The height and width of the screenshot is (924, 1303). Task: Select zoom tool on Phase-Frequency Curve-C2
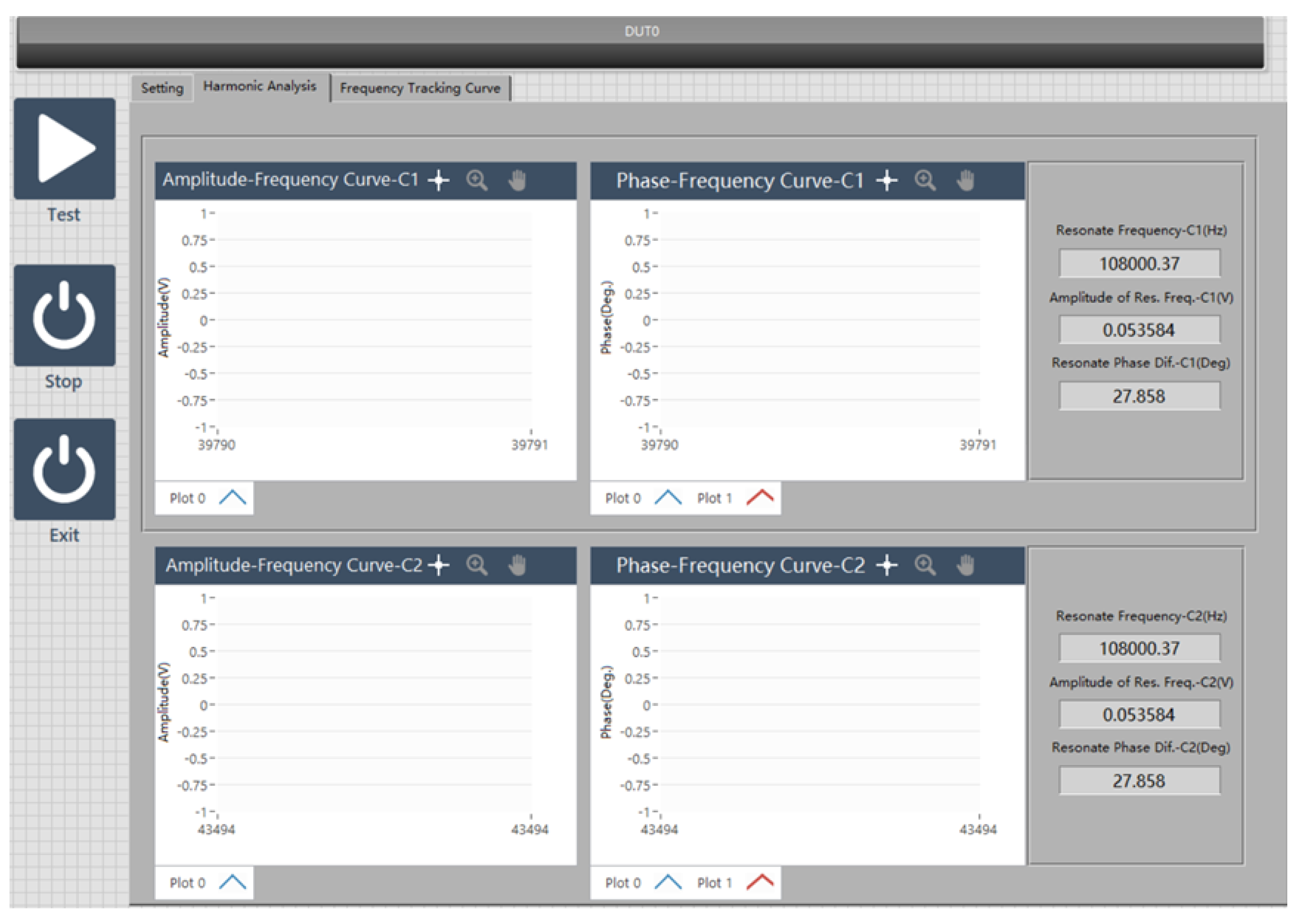point(924,565)
